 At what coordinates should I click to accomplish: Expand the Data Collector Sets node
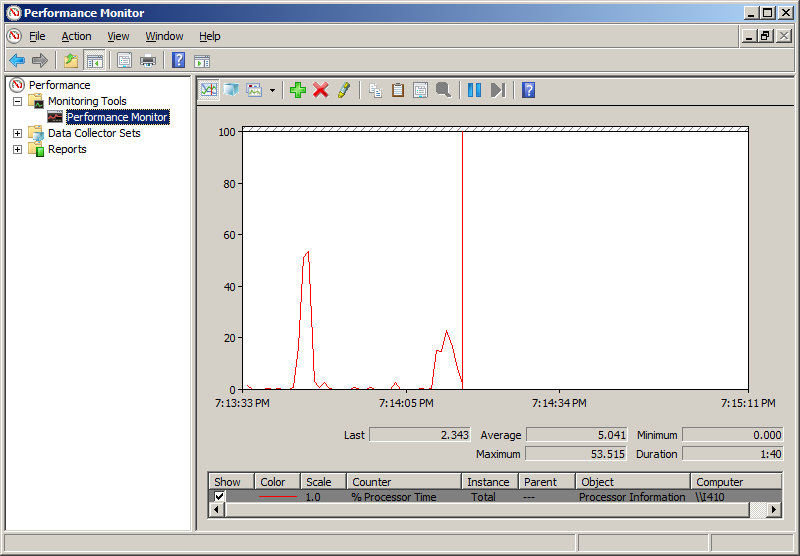[x=17, y=133]
